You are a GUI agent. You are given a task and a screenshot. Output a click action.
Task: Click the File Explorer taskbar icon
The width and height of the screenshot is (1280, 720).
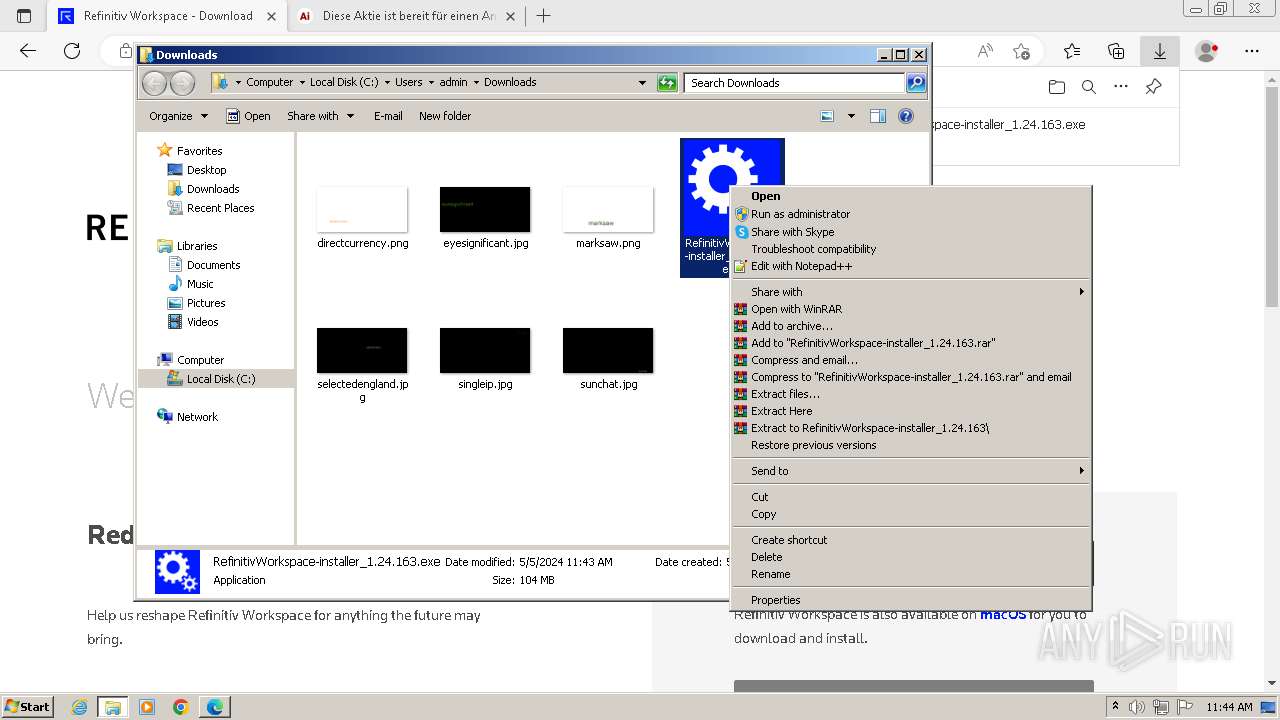(113, 707)
